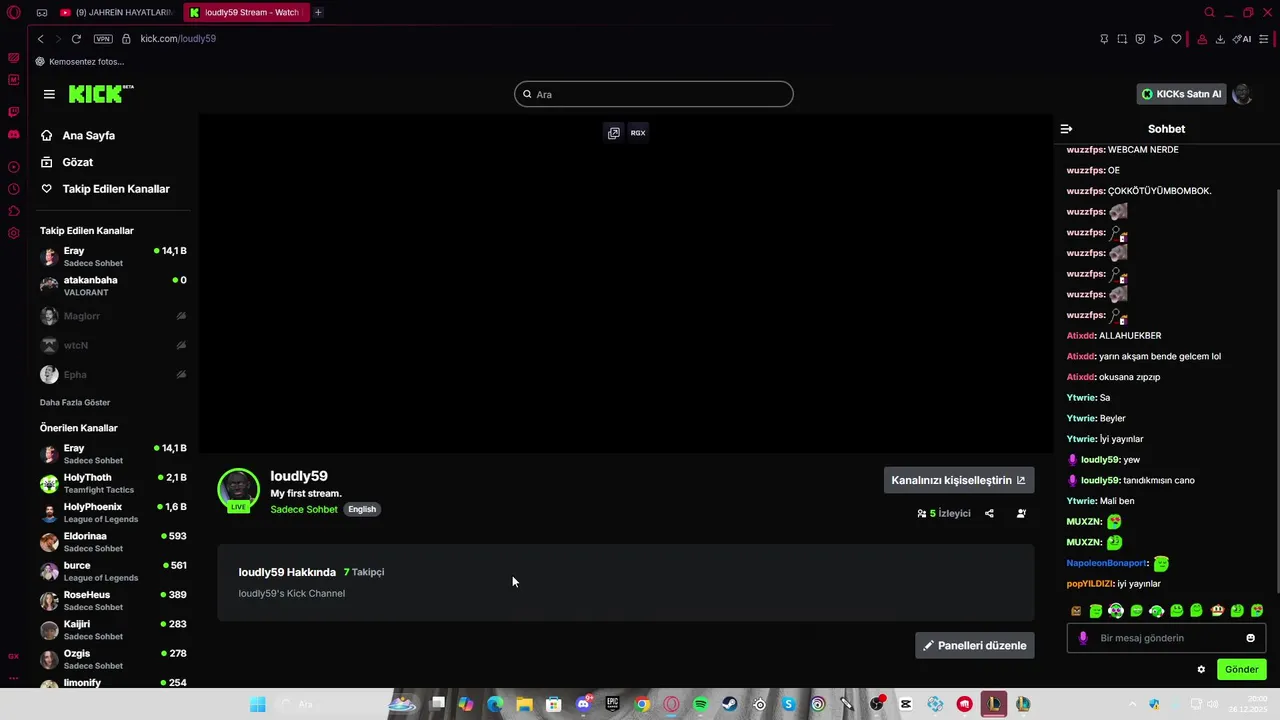This screenshot has width=1280, height=720.
Task: Reload the page in Opera
Action: 76,39
